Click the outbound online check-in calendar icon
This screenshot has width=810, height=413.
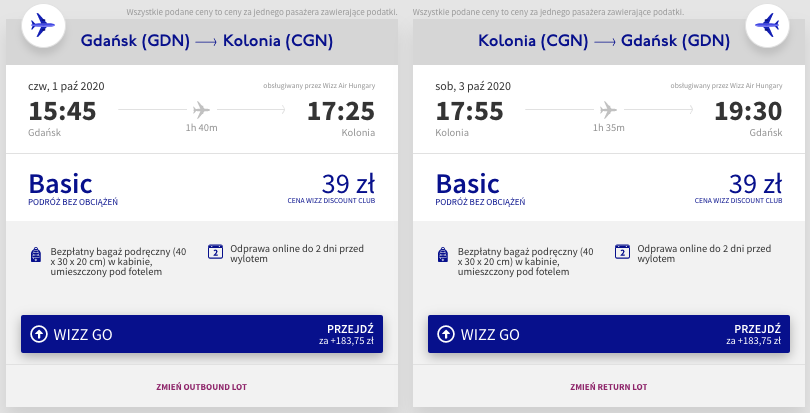215,251
